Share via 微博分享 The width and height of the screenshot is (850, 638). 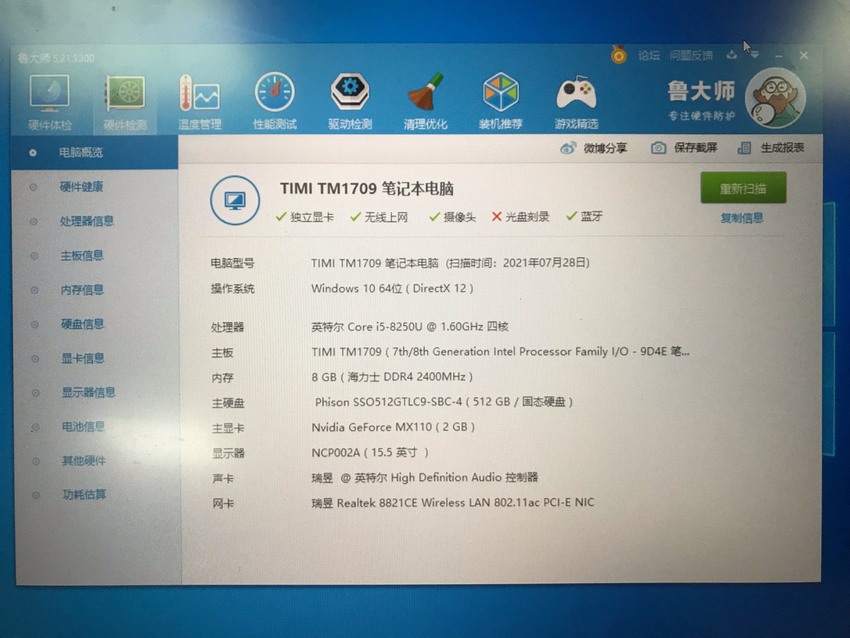pos(594,147)
